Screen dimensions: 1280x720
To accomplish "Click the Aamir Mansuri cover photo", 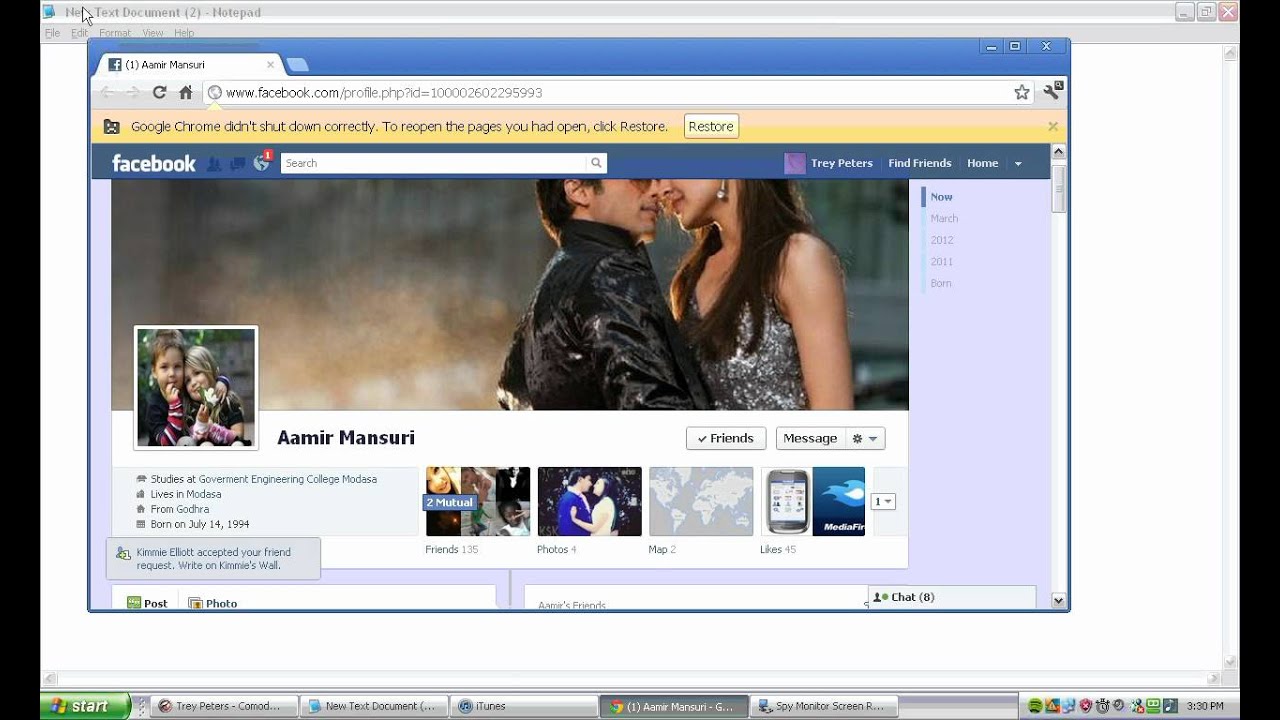I will pos(510,295).
